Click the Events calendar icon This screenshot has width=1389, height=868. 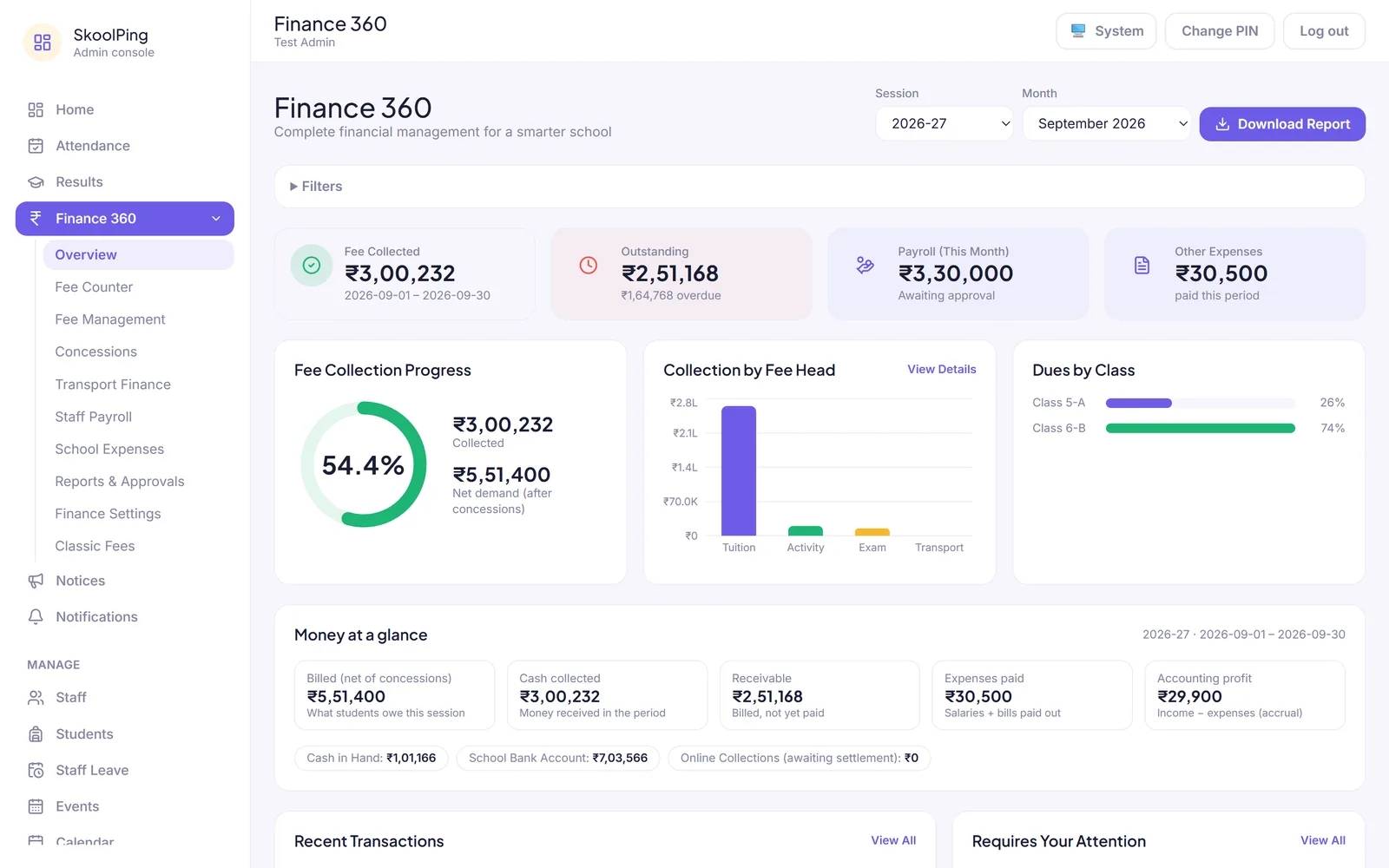pyautogui.click(x=36, y=806)
